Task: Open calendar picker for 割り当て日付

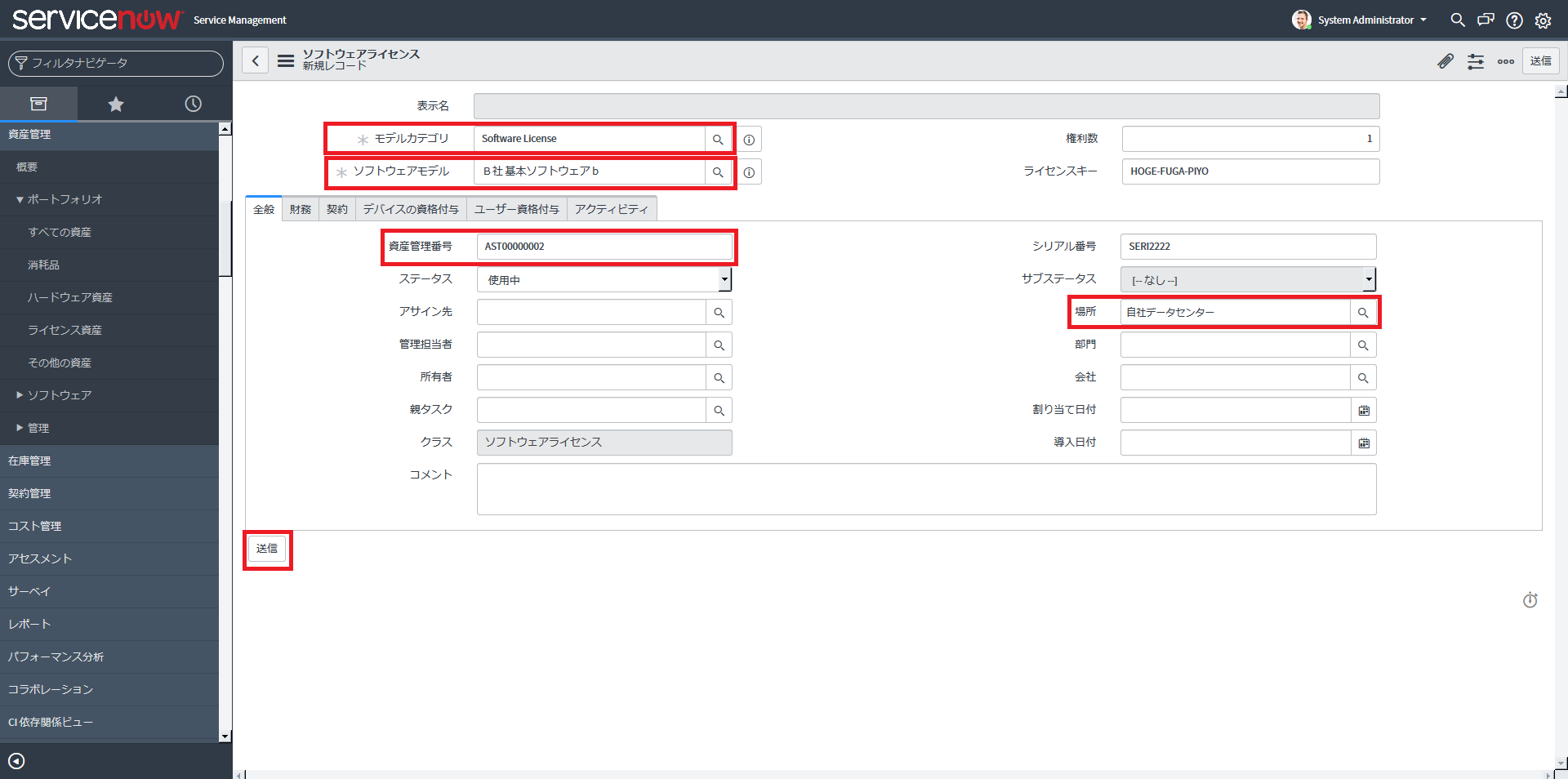Action: point(1364,410)
